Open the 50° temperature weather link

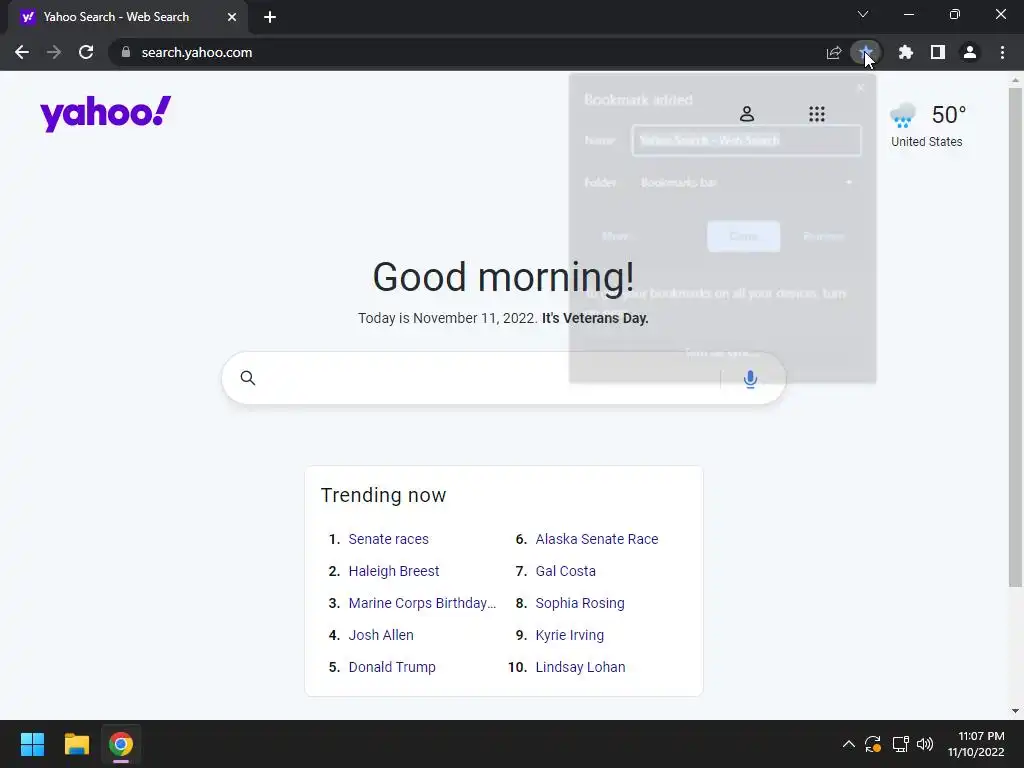[949, 115]
